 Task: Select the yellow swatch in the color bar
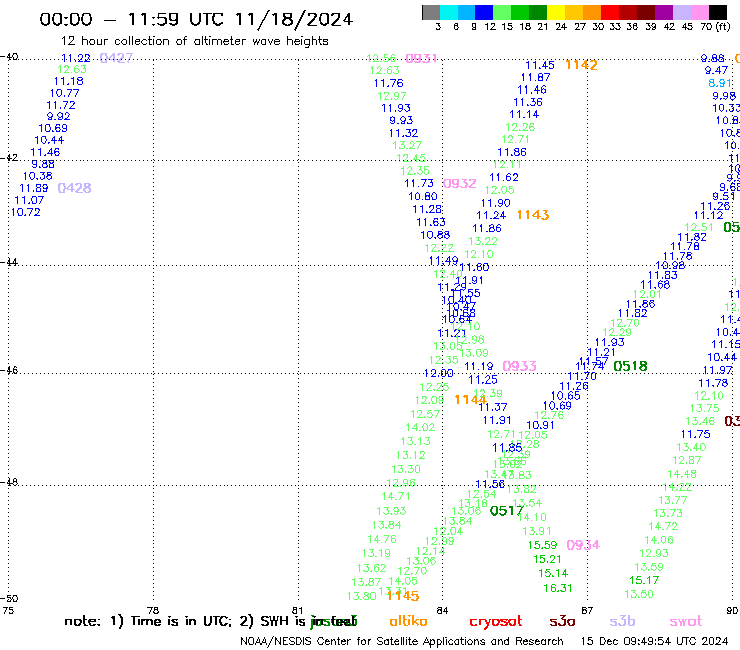[556, 12]
